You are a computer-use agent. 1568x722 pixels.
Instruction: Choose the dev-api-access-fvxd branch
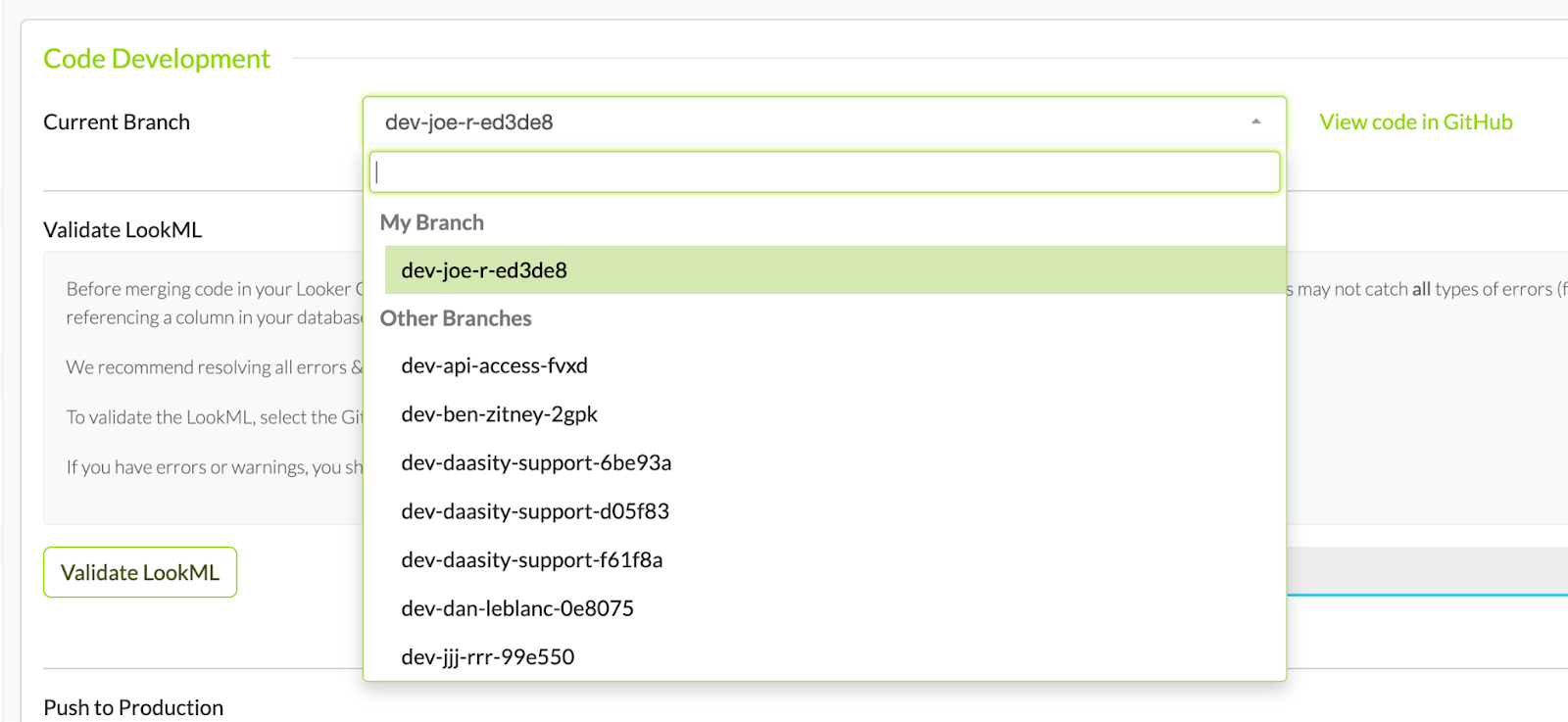click(x=494, y=365)
